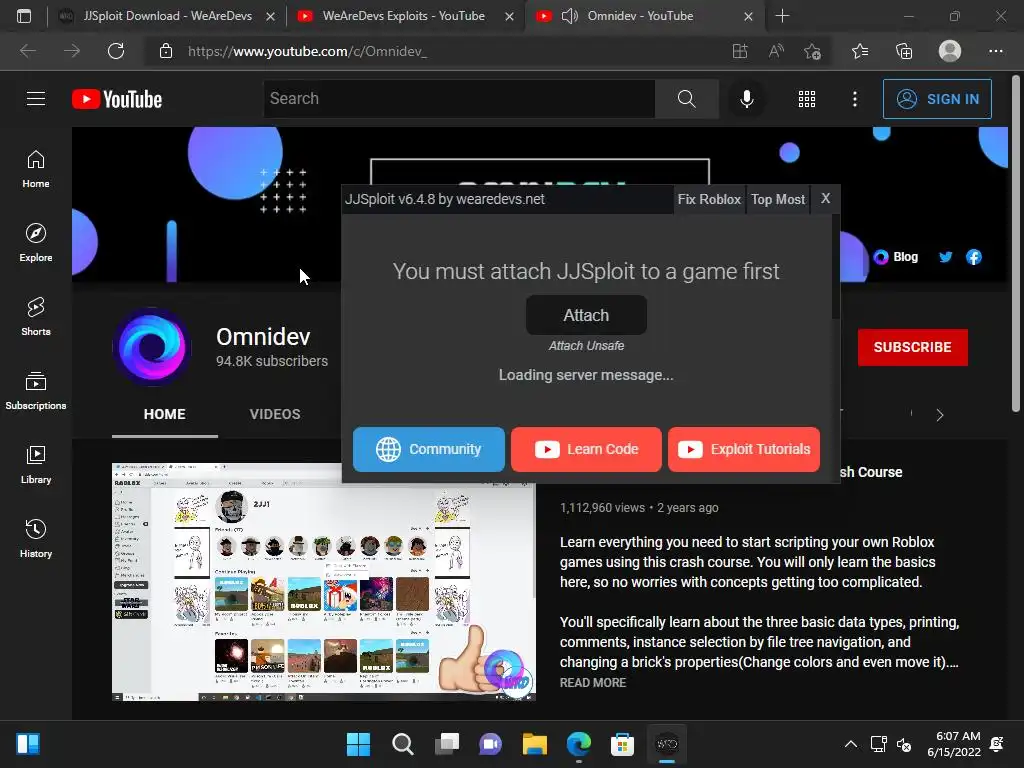Subscribe to the Omnidev channel
Screen dimensions: 1024x768
(x=912, y=347)
